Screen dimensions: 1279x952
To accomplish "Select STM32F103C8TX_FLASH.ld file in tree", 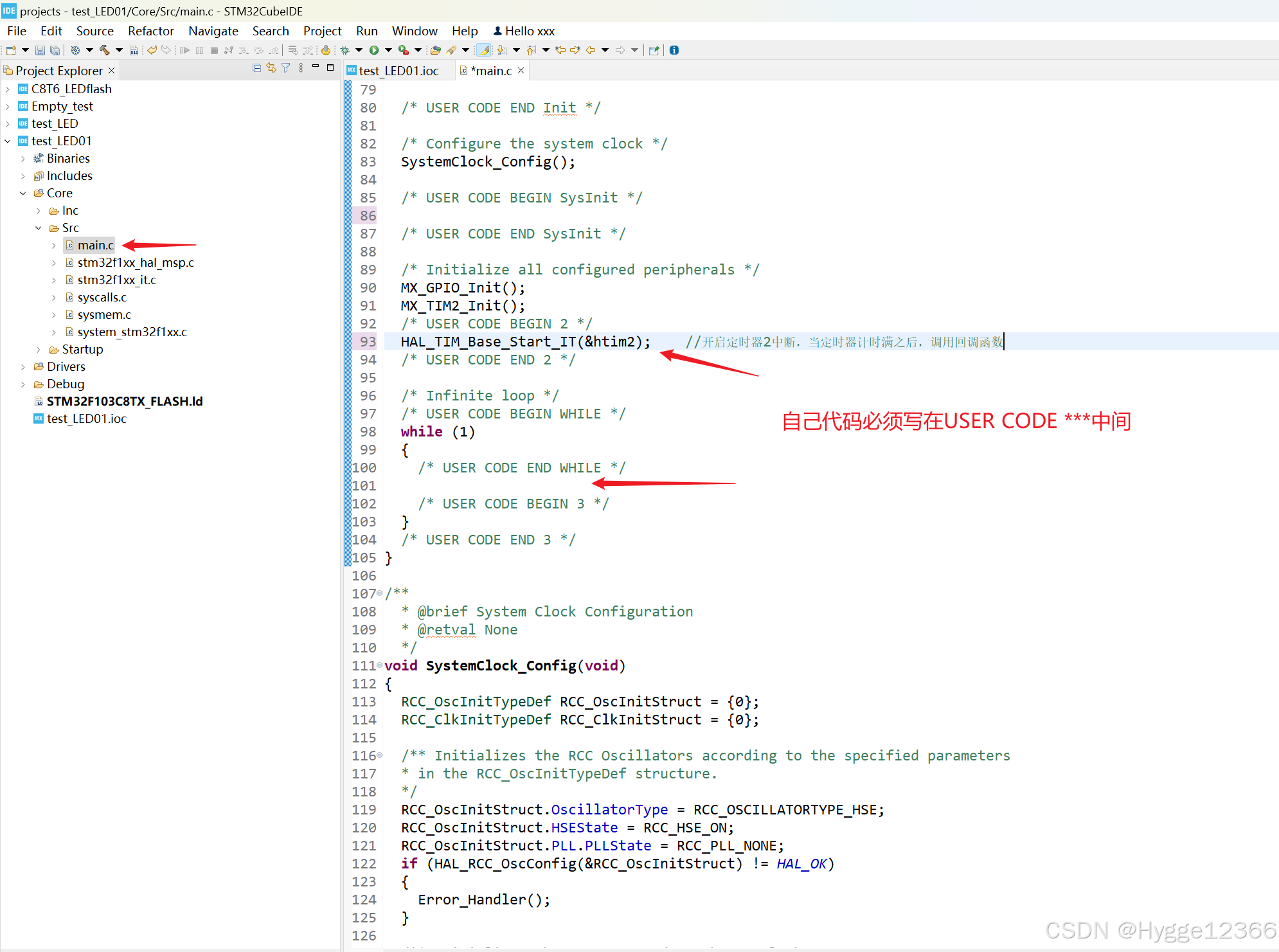I will pos(125,402).
